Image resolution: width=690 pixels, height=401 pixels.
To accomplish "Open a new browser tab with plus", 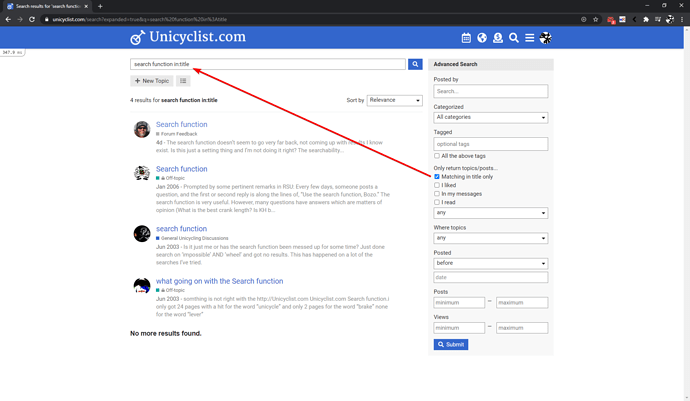I will coord(100,6).
